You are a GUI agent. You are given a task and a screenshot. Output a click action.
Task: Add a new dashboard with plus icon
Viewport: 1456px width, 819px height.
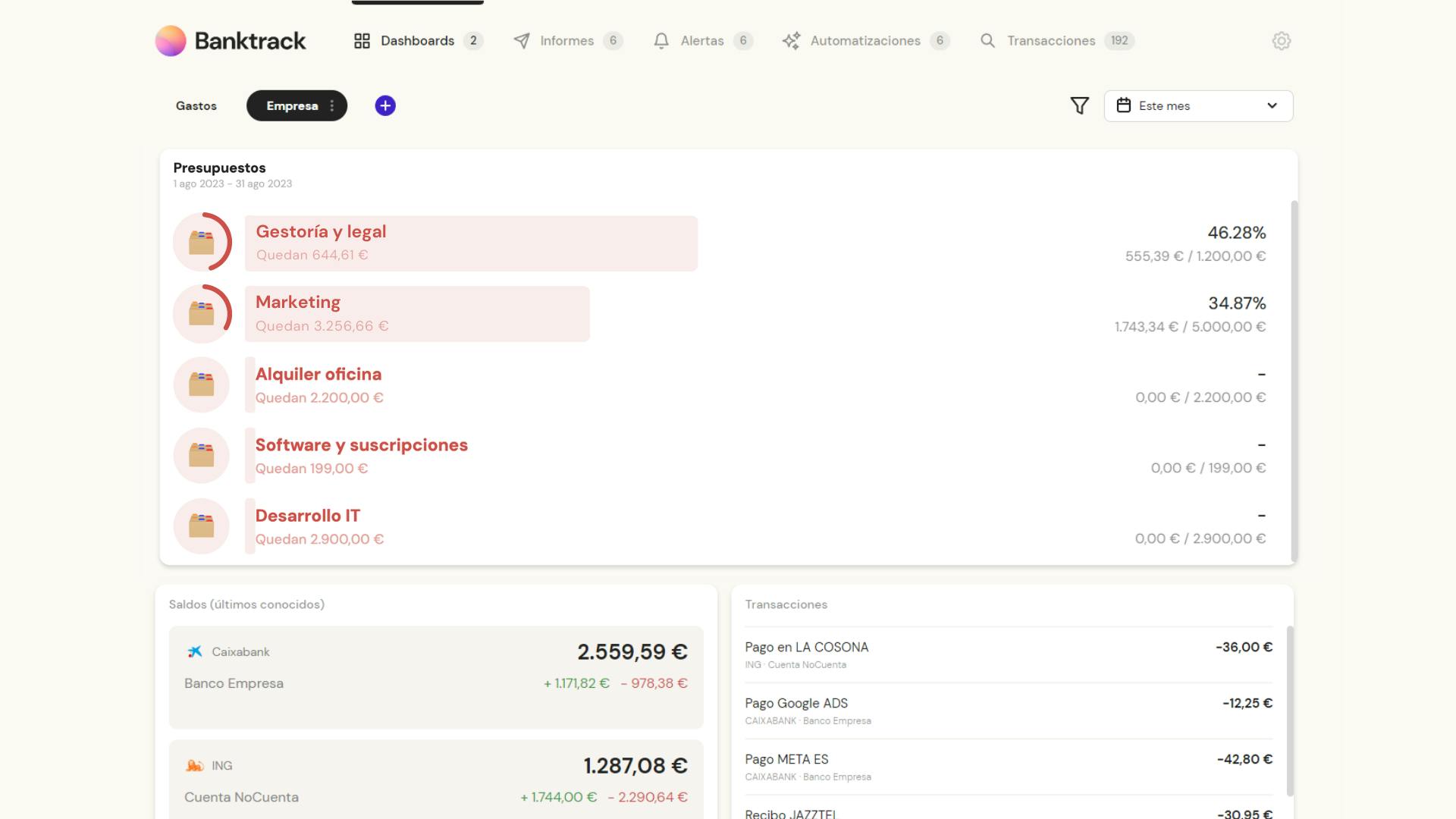tap(385, 106)
